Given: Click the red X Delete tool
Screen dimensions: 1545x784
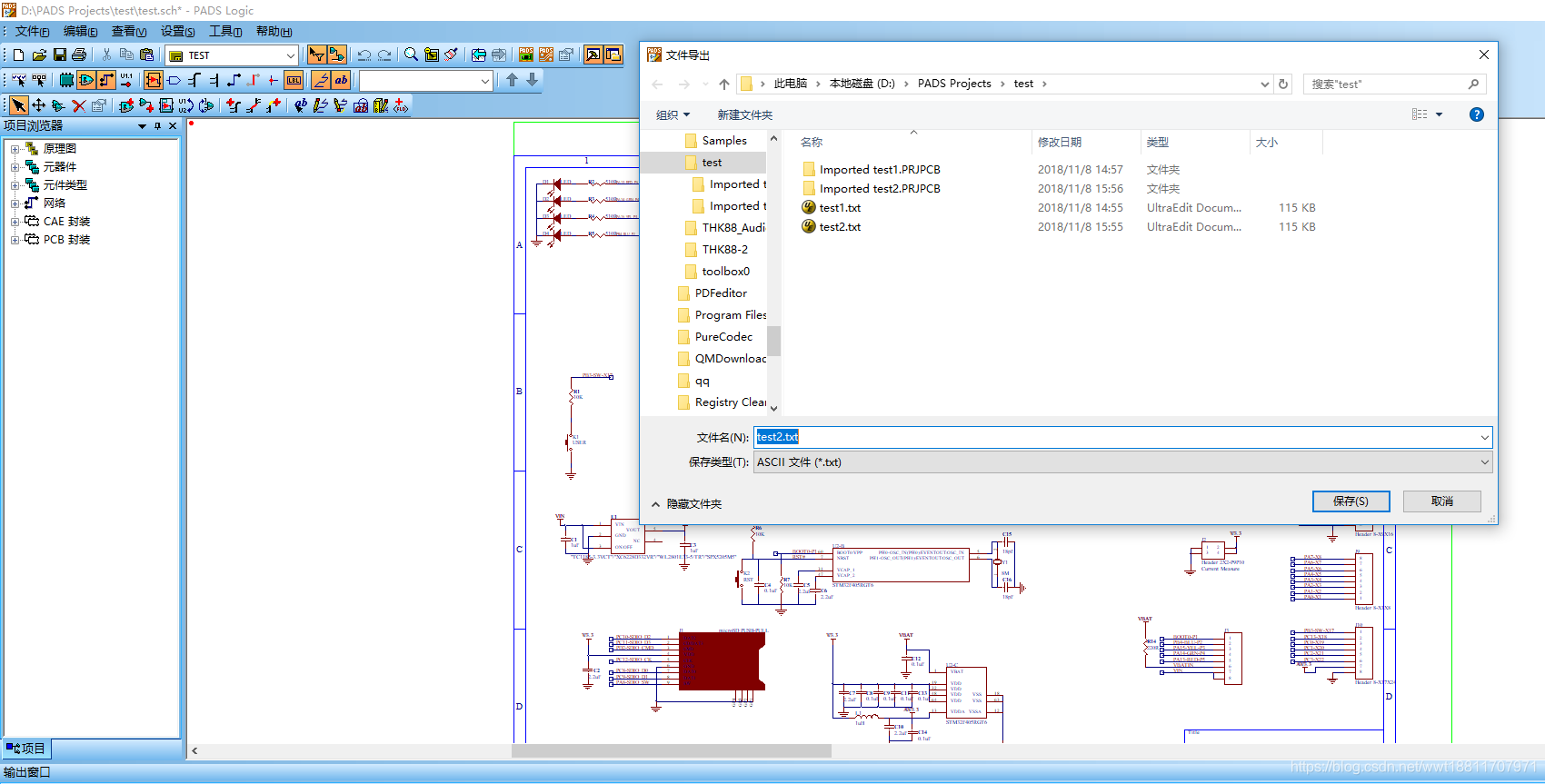Looking at the screenshot, I should point(79,106).
